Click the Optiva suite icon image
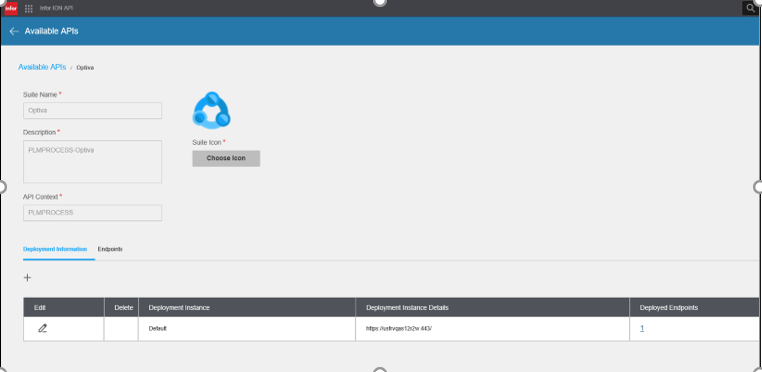762x372 pixels. tap(211, 110)
